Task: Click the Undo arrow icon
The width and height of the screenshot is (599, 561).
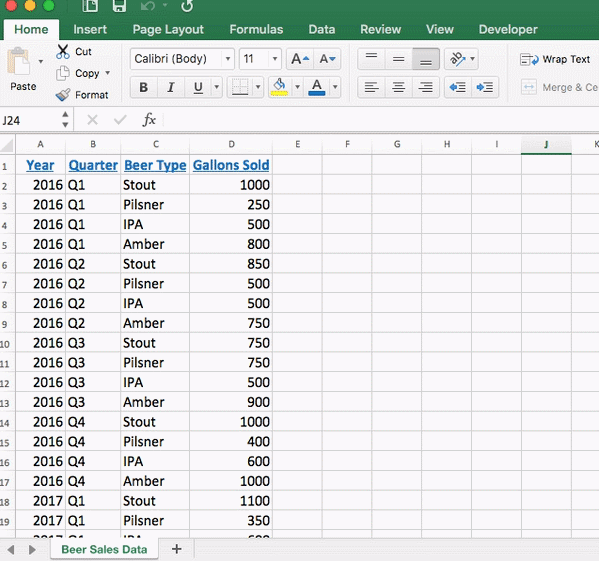Action: [147, 6]
